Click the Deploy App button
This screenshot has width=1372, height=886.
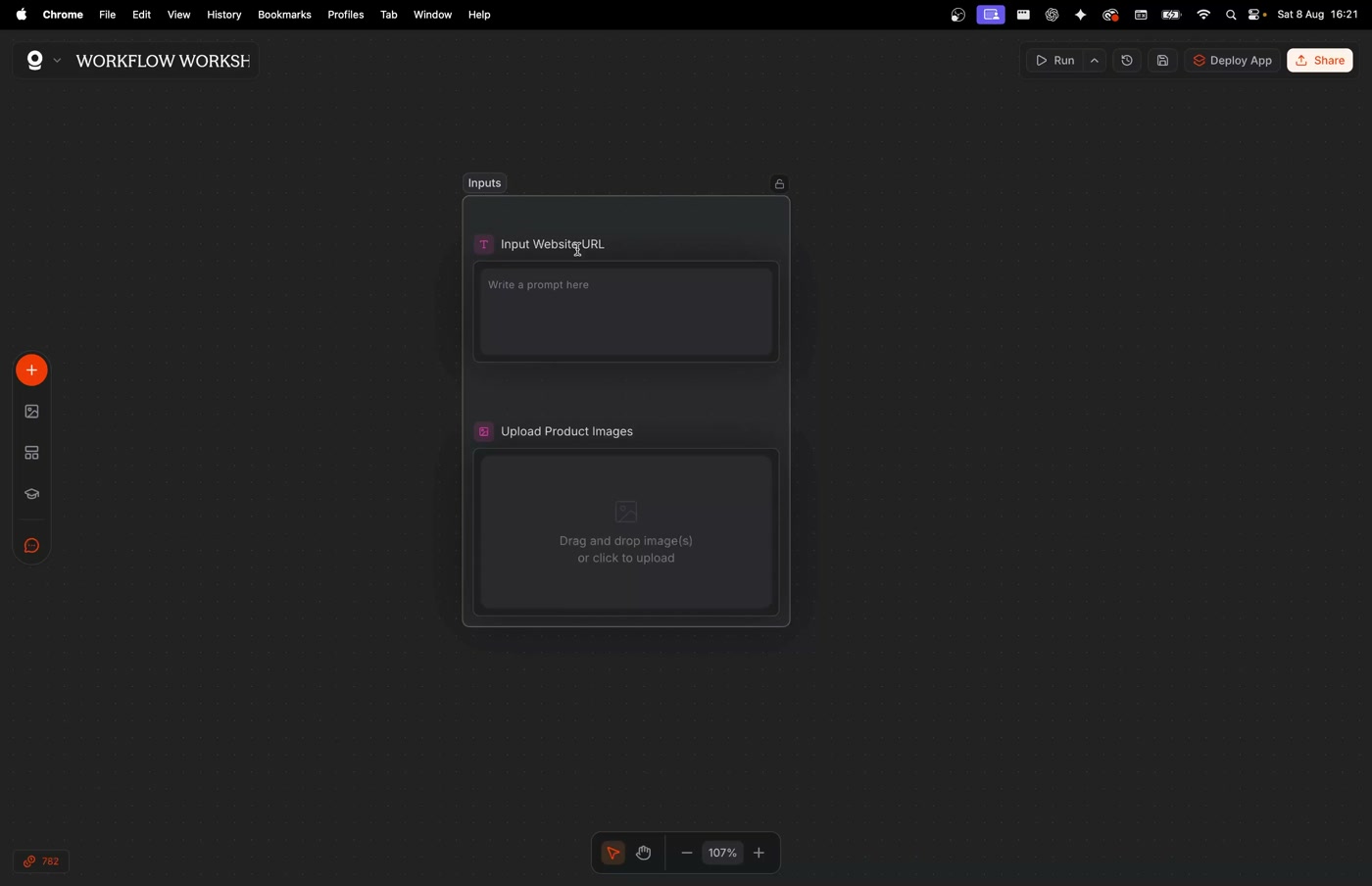click(x=1233, y=61)
